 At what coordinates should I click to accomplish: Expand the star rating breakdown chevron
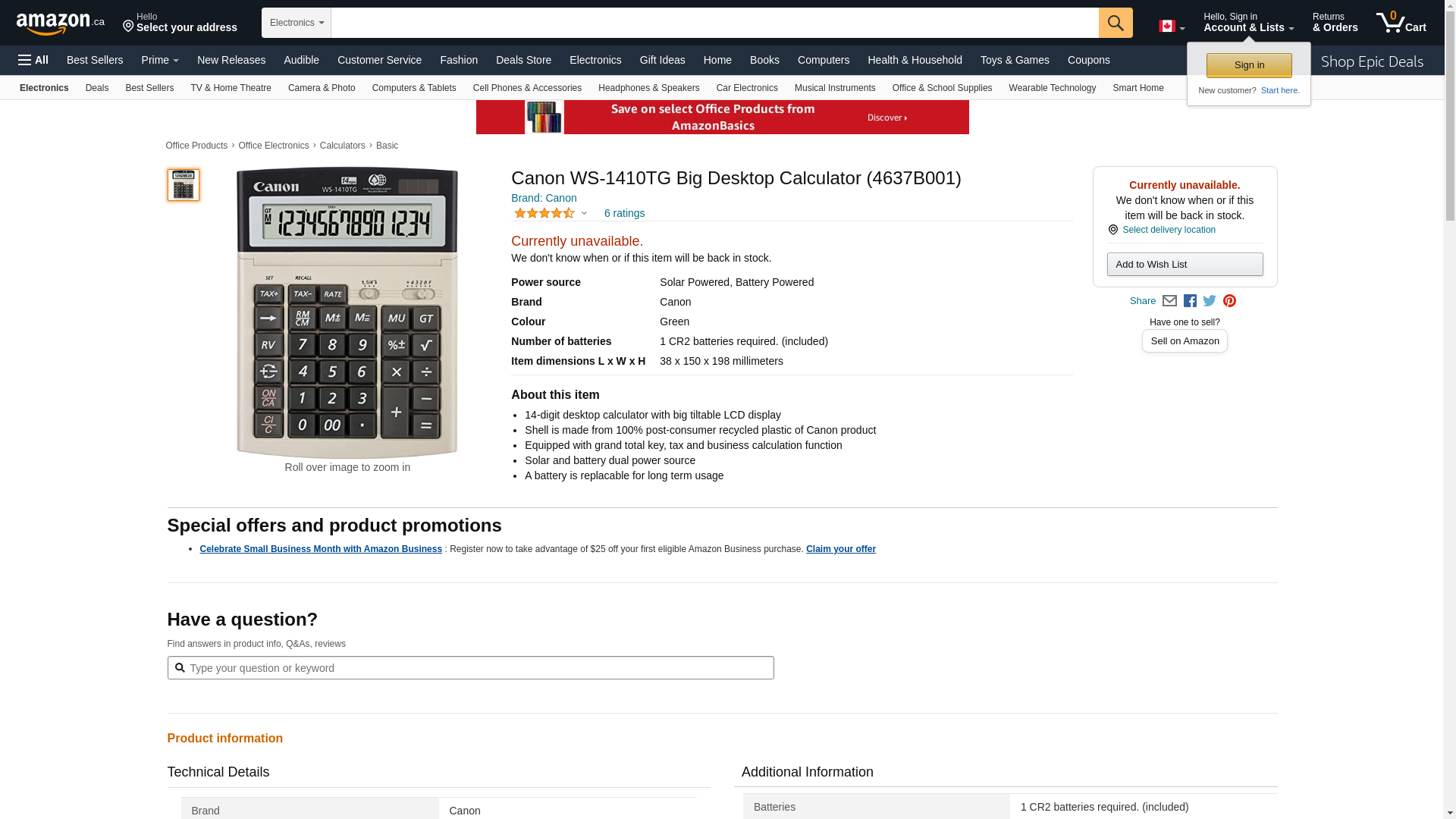[x=584, y=214]
